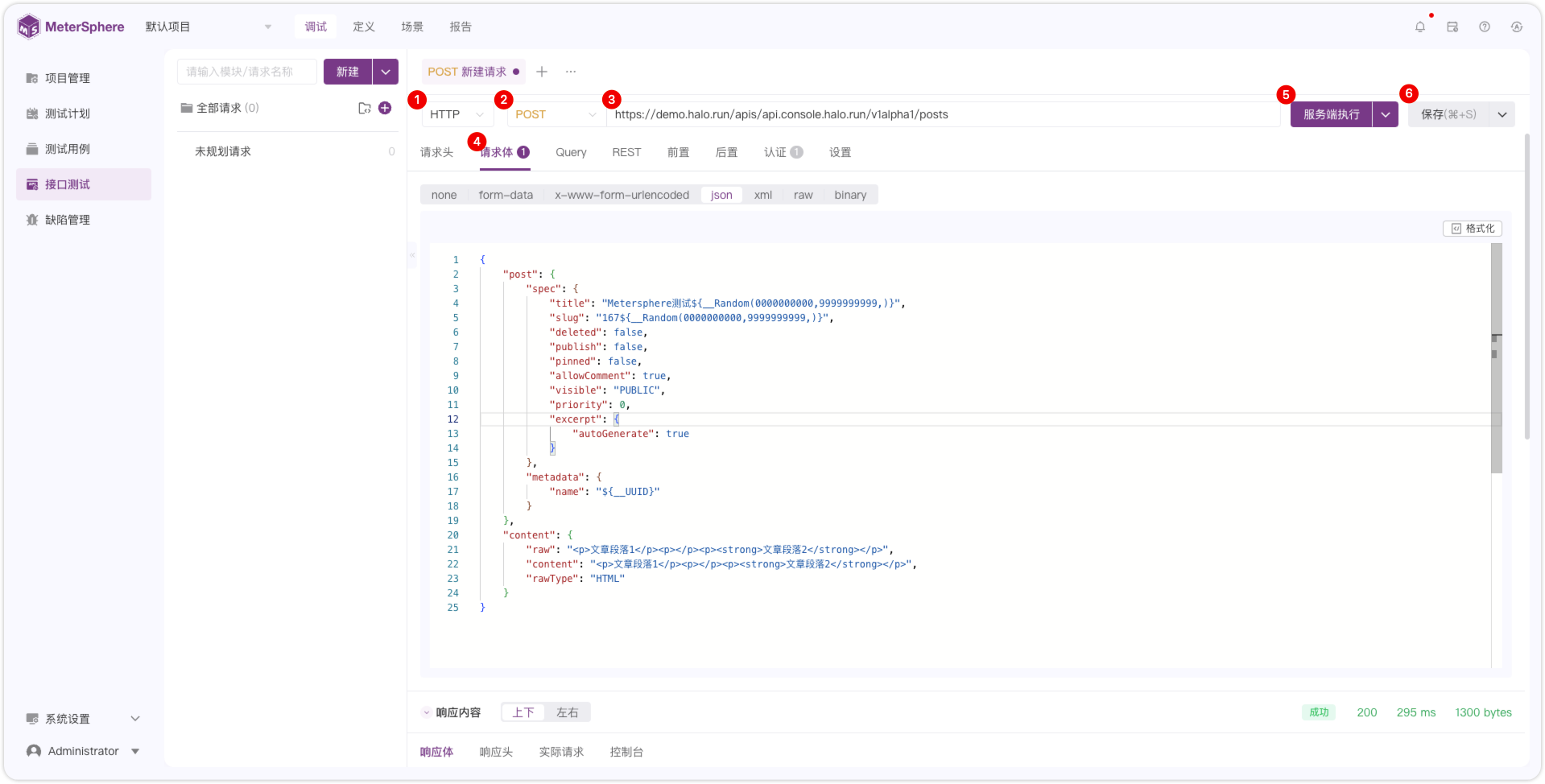Image resolution: width=1545 pixels, height=784 pixels.
Task: Select the xml body type
Action: [763, 195]
